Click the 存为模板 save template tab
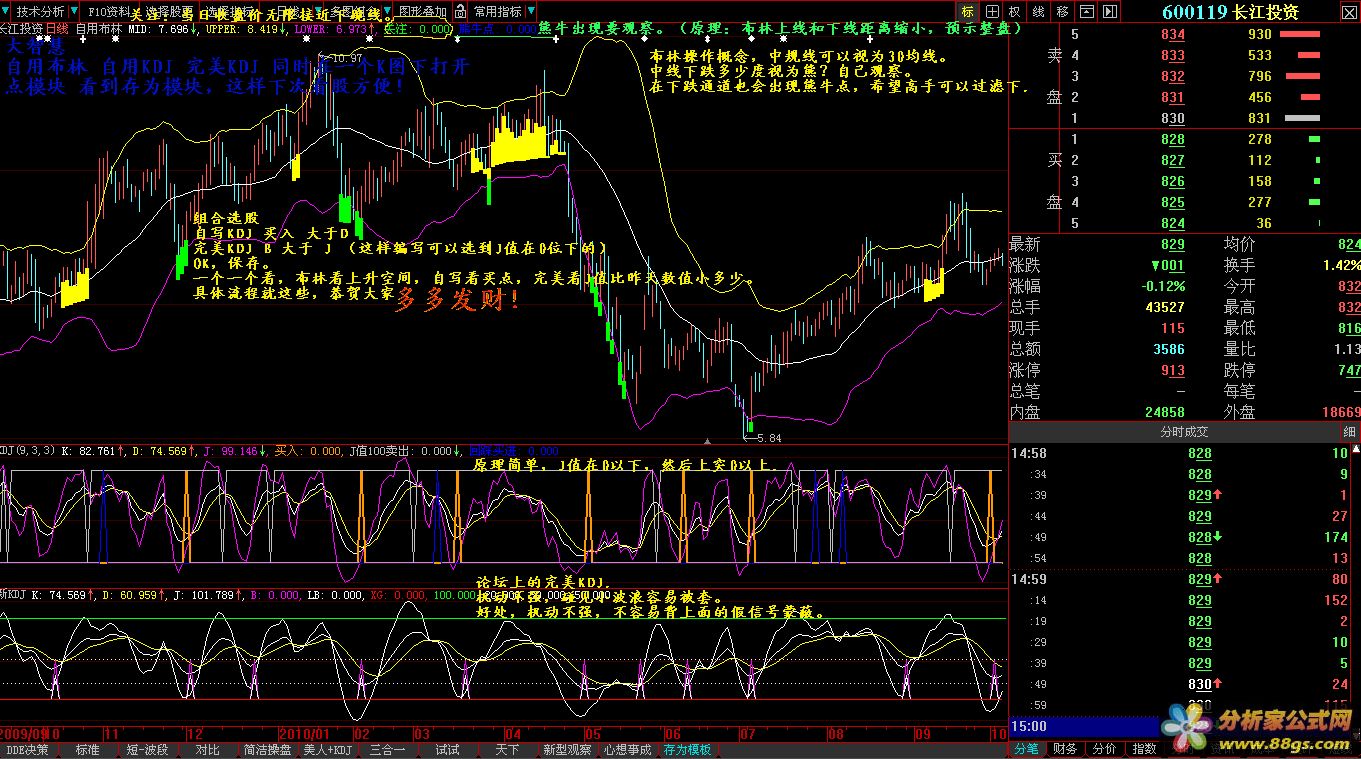Viewport: 1361px width, 759px height. coord(687,749)
